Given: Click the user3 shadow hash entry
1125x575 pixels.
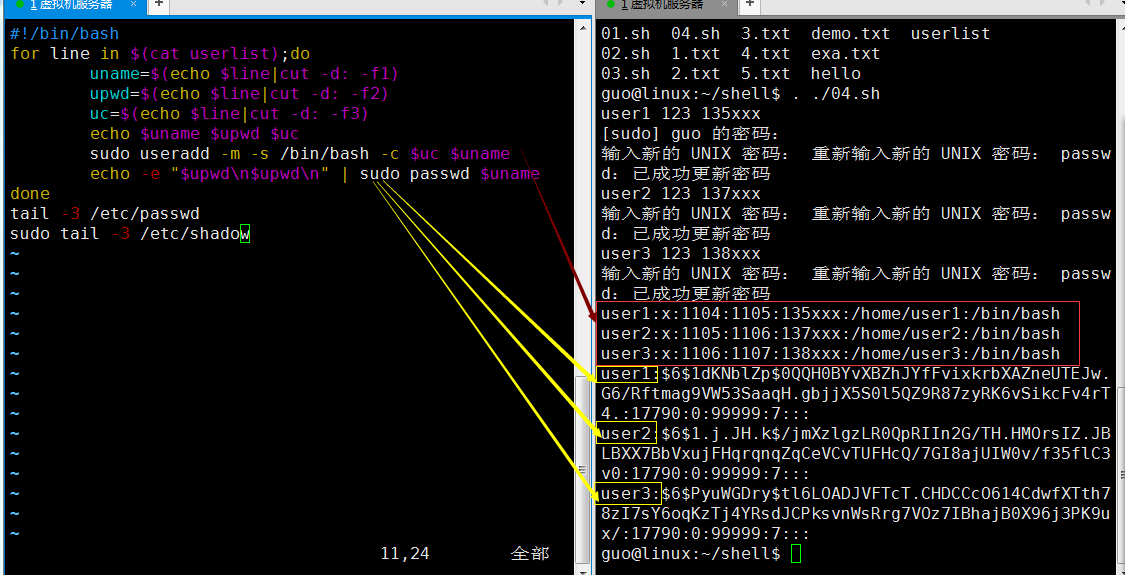Looking at the screenshot, I should (856, 514).
